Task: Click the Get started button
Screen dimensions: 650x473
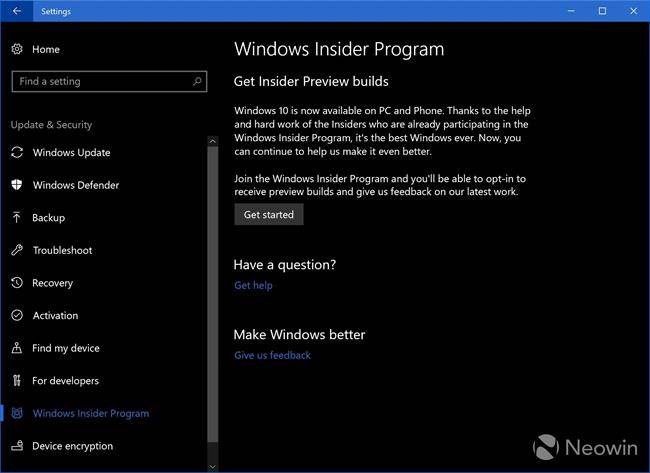Action: point(269,214)
